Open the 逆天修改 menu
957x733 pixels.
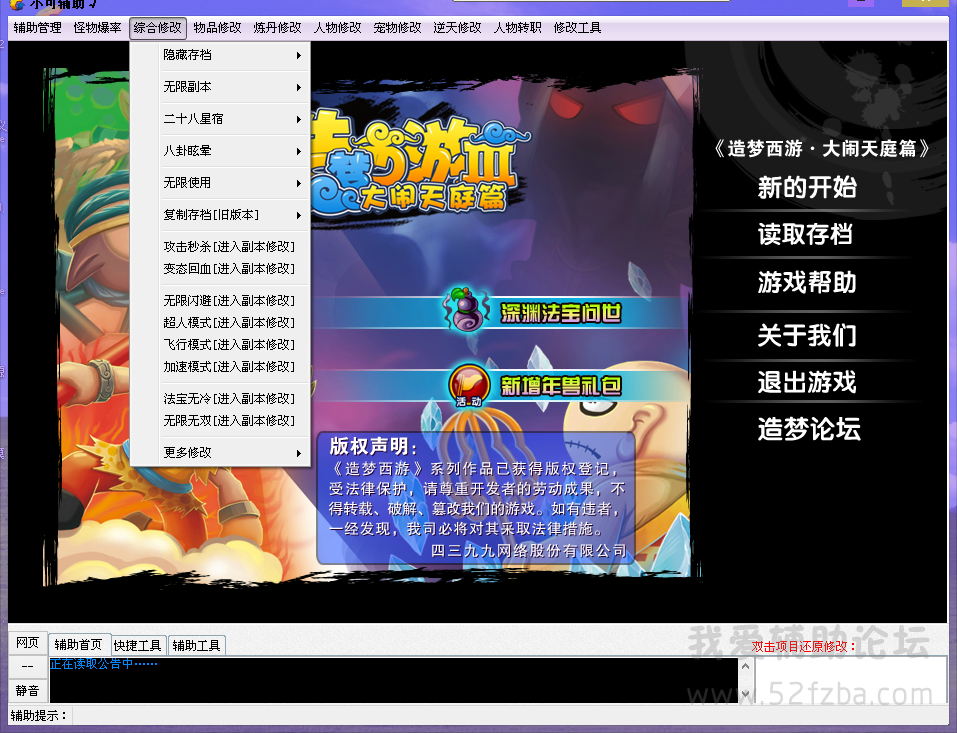pos(457,28)
